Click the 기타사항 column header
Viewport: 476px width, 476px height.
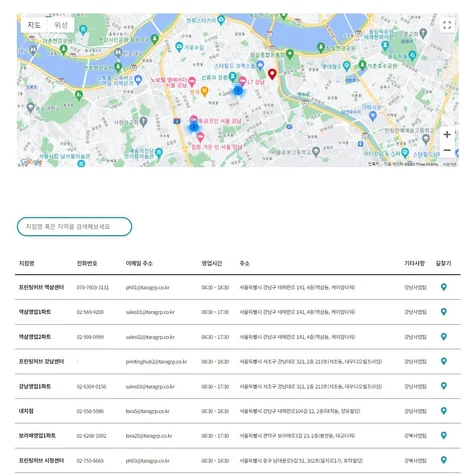414,263
